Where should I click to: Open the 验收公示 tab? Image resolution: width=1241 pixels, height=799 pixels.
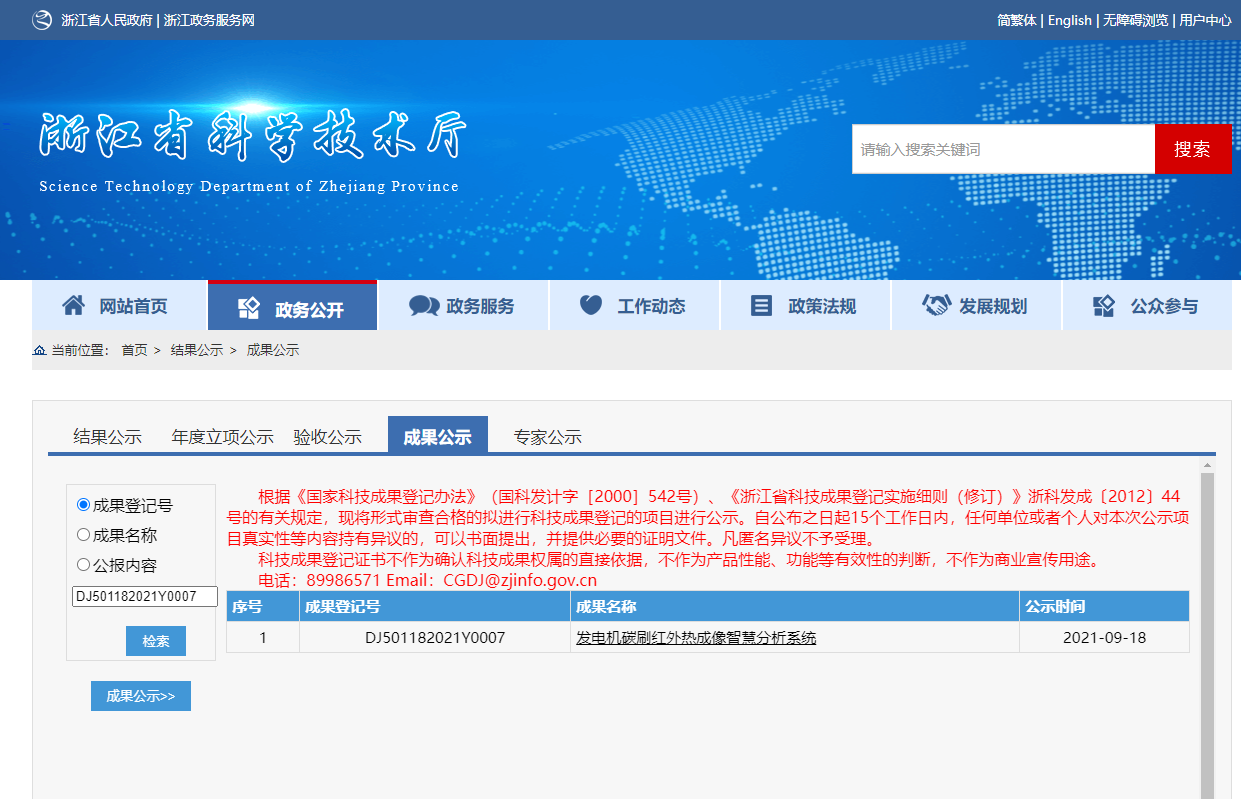327,437
